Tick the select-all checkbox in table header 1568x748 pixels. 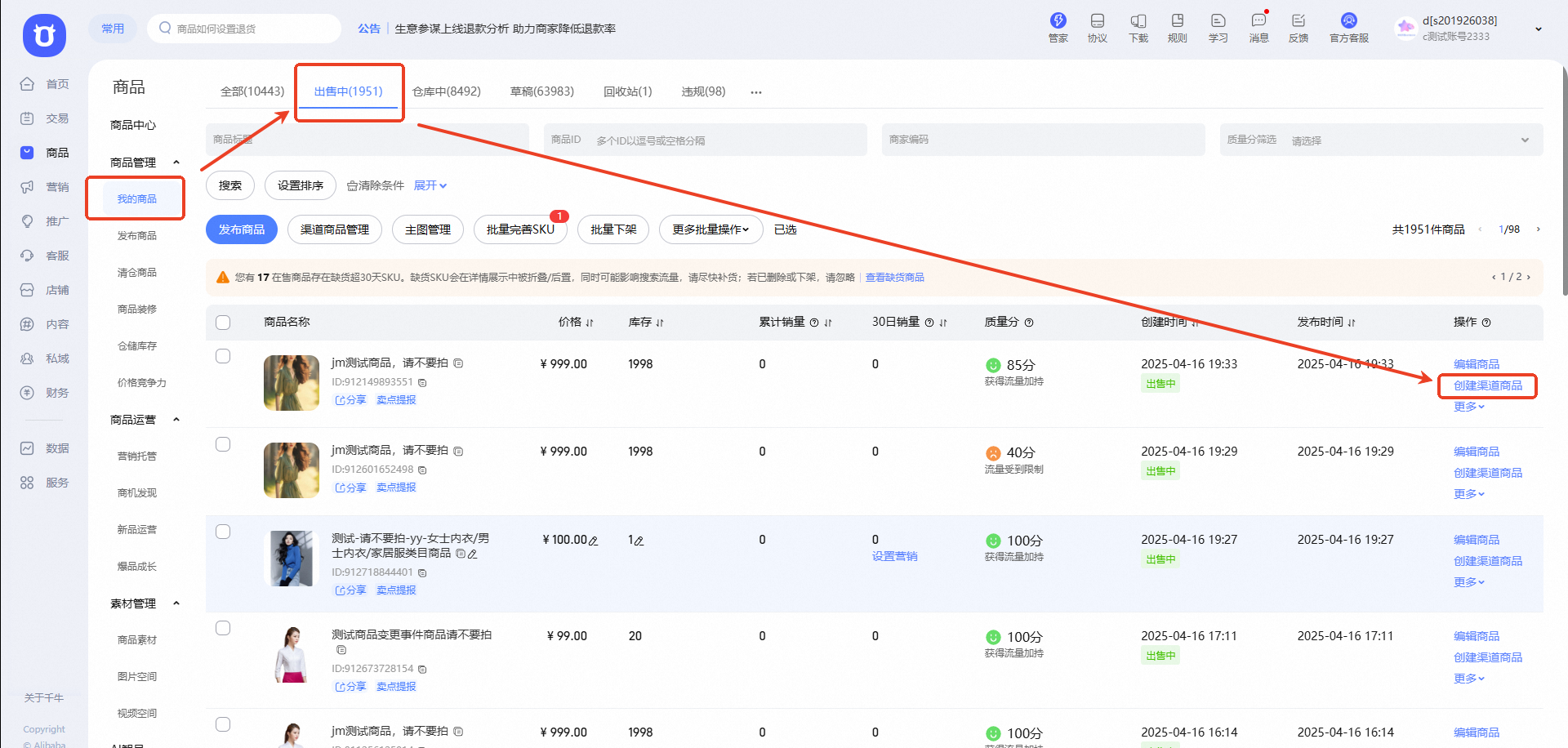223,323
